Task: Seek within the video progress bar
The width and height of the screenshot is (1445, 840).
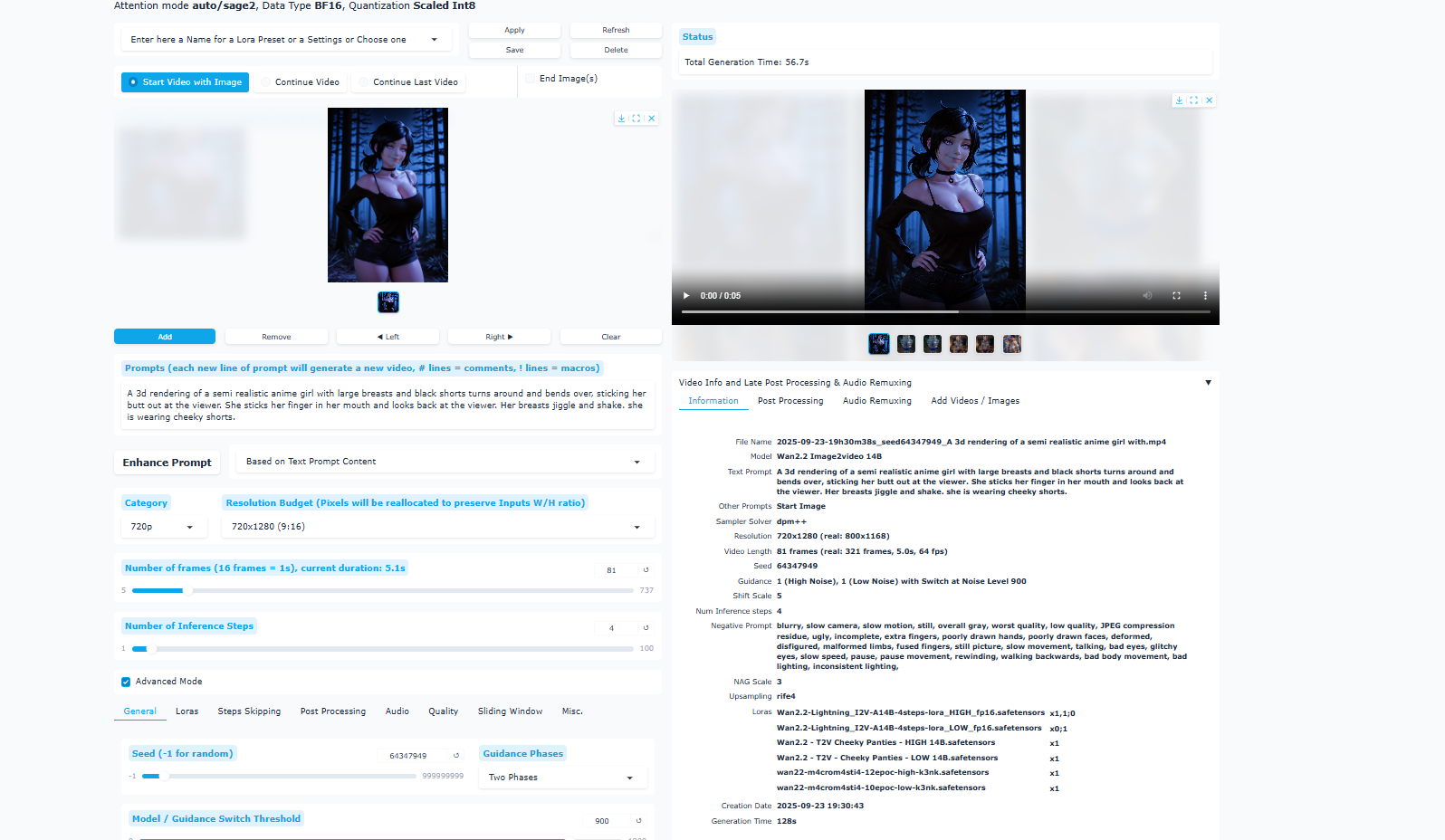Action: coord(945,311)
